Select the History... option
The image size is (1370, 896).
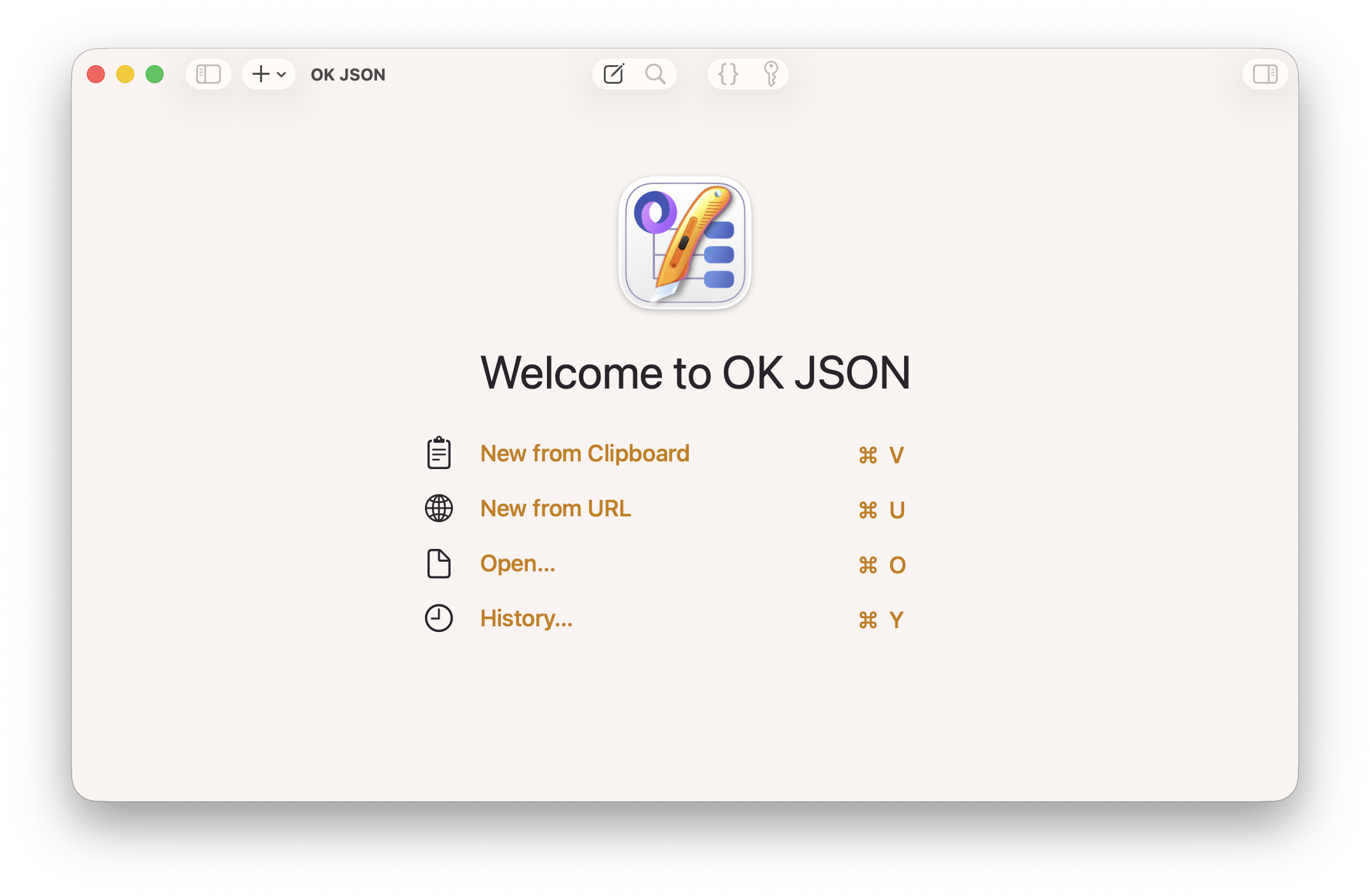pos(527,619)
